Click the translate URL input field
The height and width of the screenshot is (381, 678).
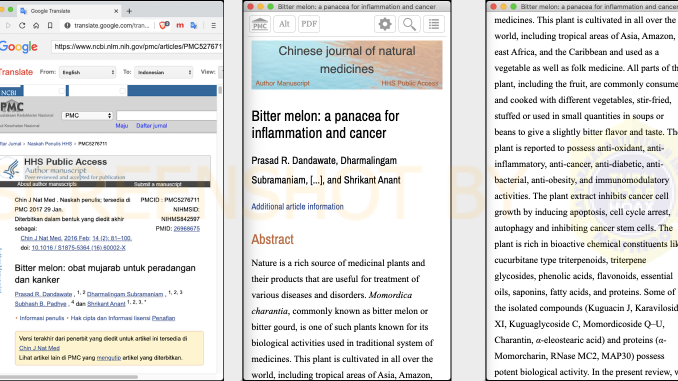[x=138, y=47]
